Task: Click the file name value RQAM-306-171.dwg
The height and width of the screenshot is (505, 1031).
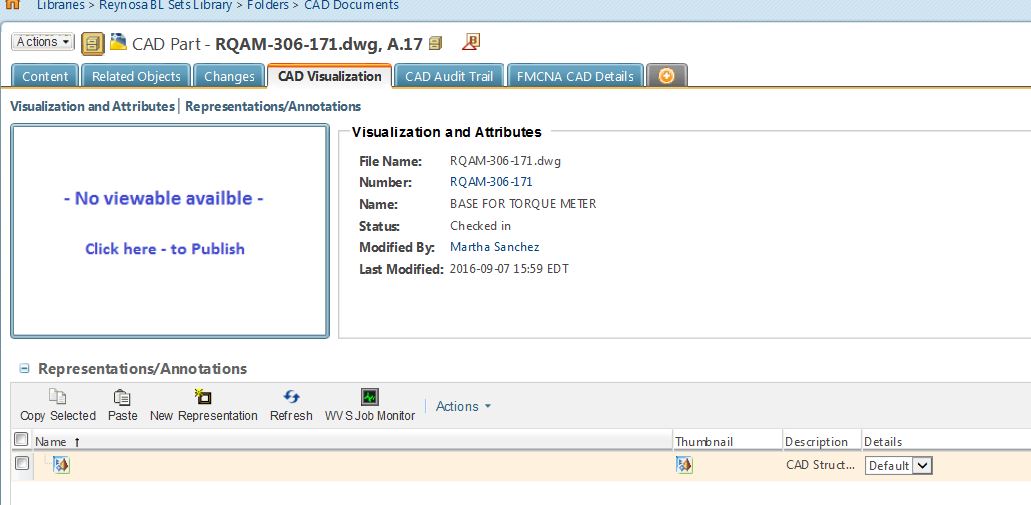Action: (x=505, y=160)
